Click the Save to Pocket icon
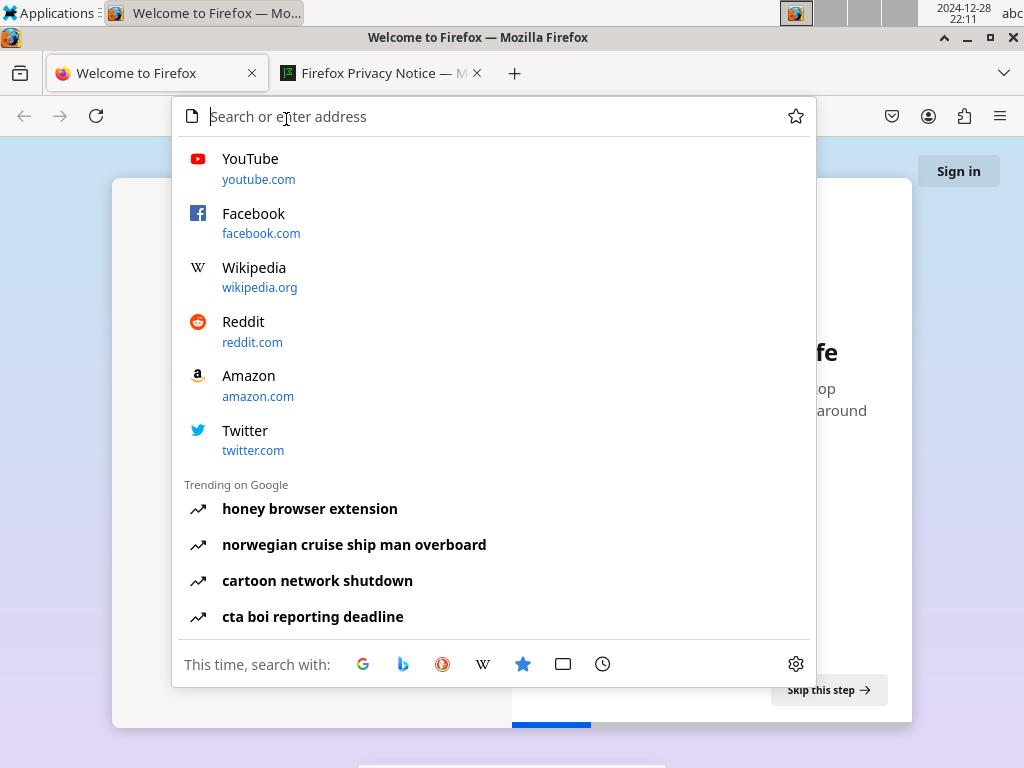 coord(892,116)
